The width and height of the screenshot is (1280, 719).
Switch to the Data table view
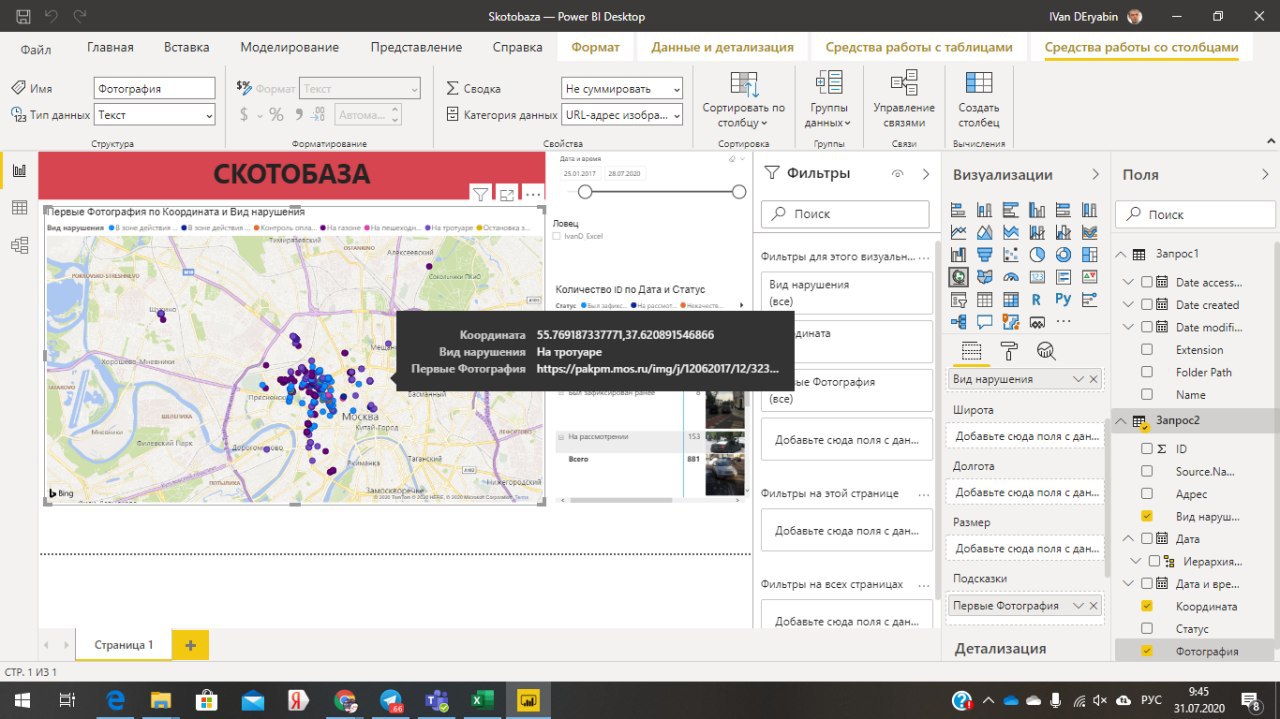[x=19, y=208]
